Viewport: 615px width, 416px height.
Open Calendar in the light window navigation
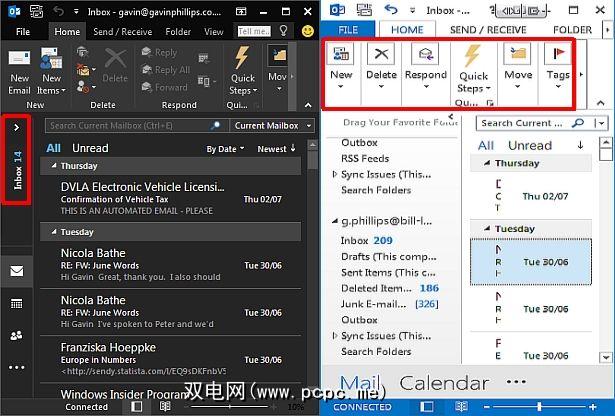444,383
